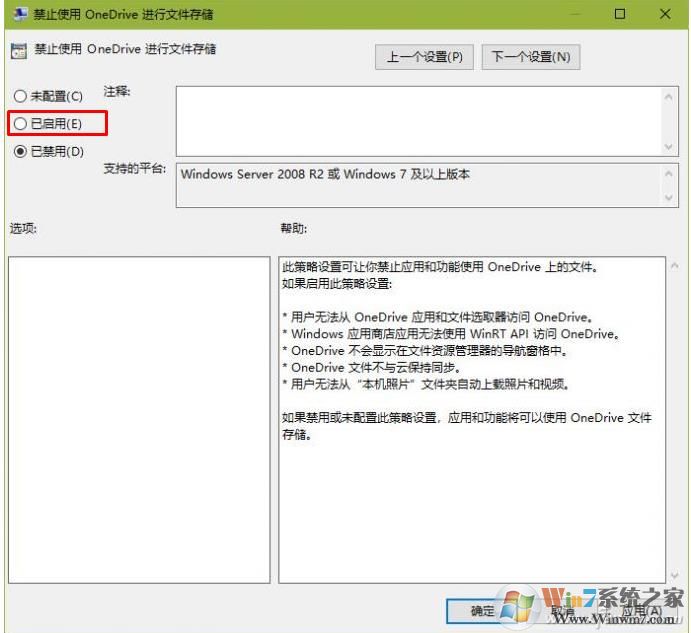Select the 未配置(C) radio button
Viewport: 691px width, 633px height.
(20, 96)
